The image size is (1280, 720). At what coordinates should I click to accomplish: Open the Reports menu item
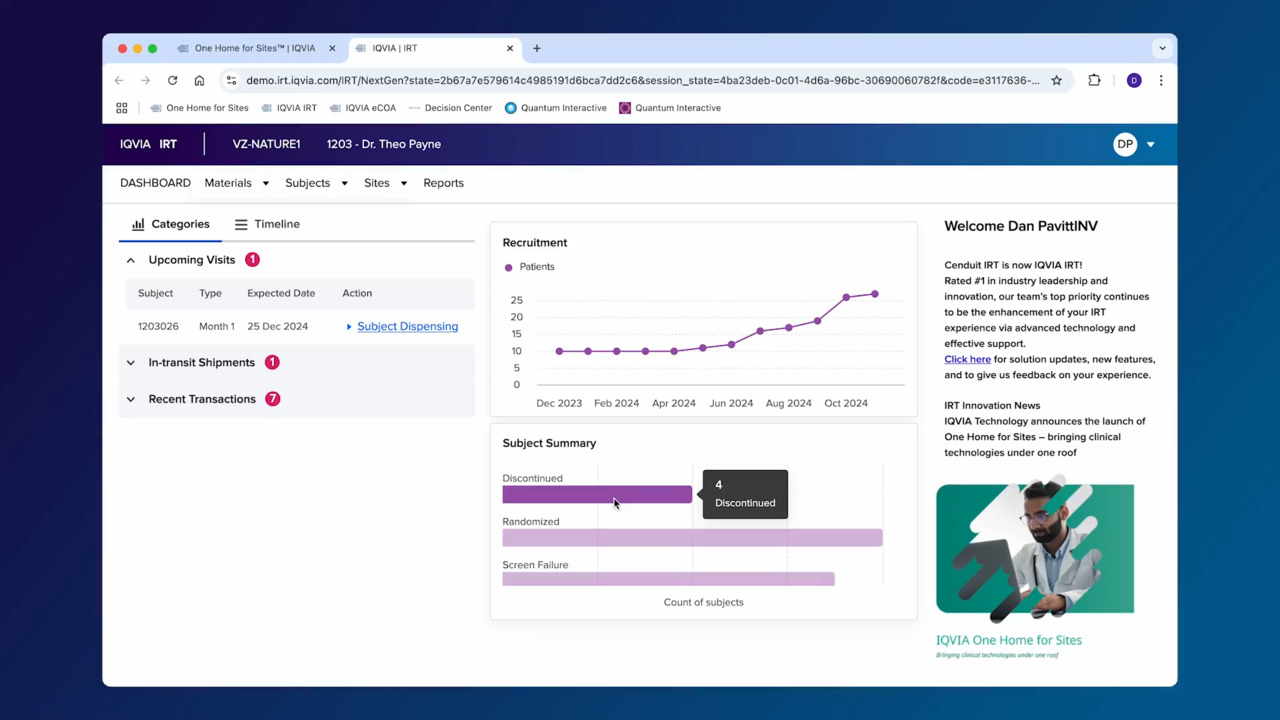443,183
